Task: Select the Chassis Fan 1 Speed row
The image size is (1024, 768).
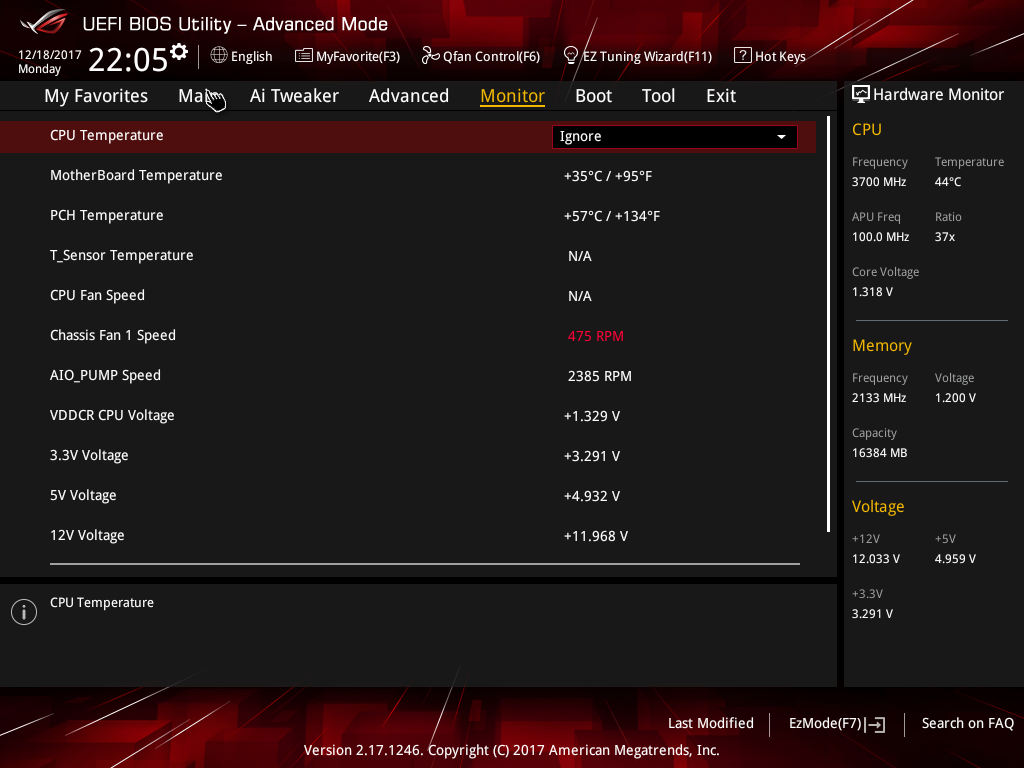Action: point(408,336)
